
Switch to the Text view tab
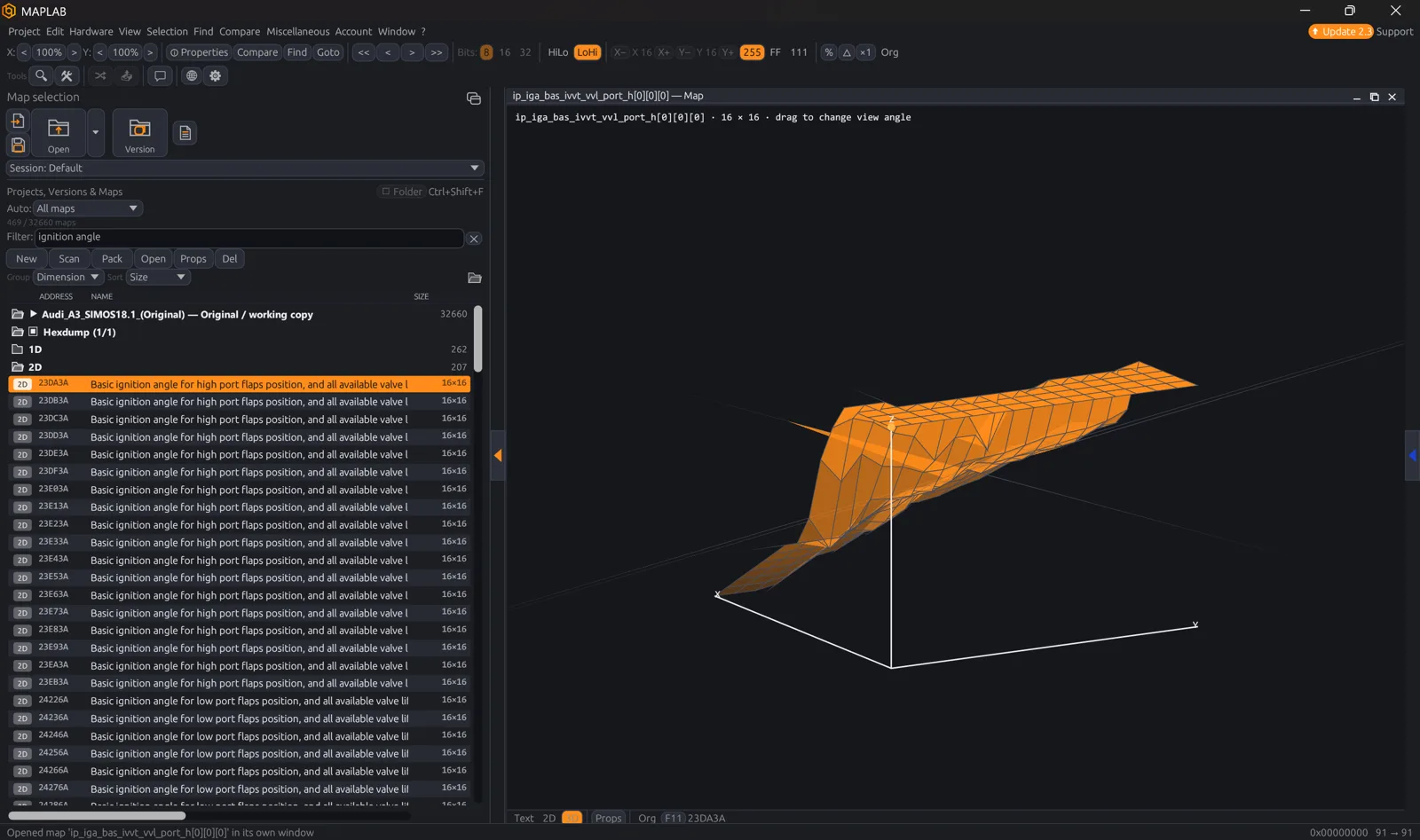click(524, 818)
